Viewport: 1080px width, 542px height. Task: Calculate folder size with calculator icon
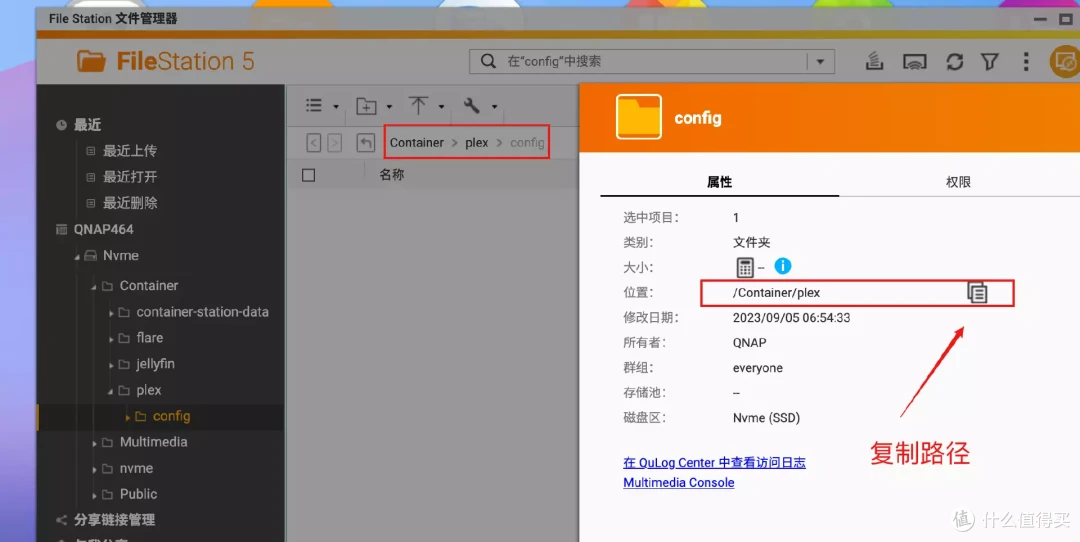point(745,267)
